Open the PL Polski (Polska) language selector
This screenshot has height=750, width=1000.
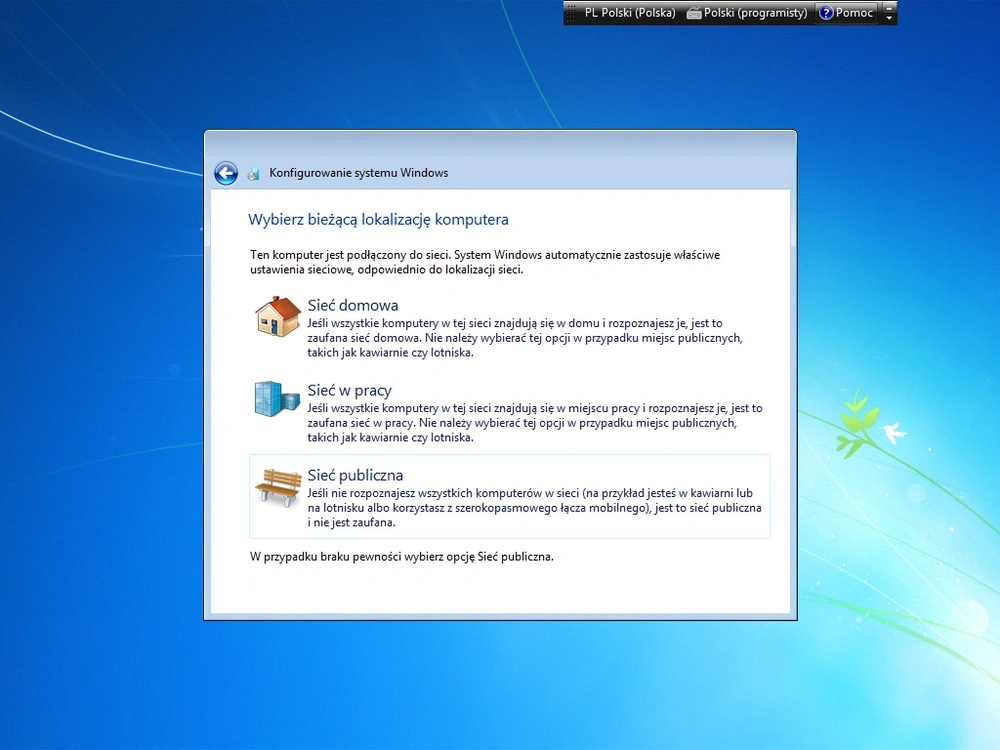point(629,13)
